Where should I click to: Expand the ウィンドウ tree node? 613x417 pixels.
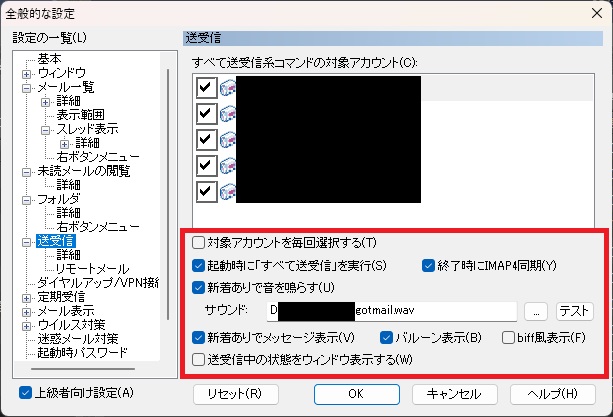26,74
